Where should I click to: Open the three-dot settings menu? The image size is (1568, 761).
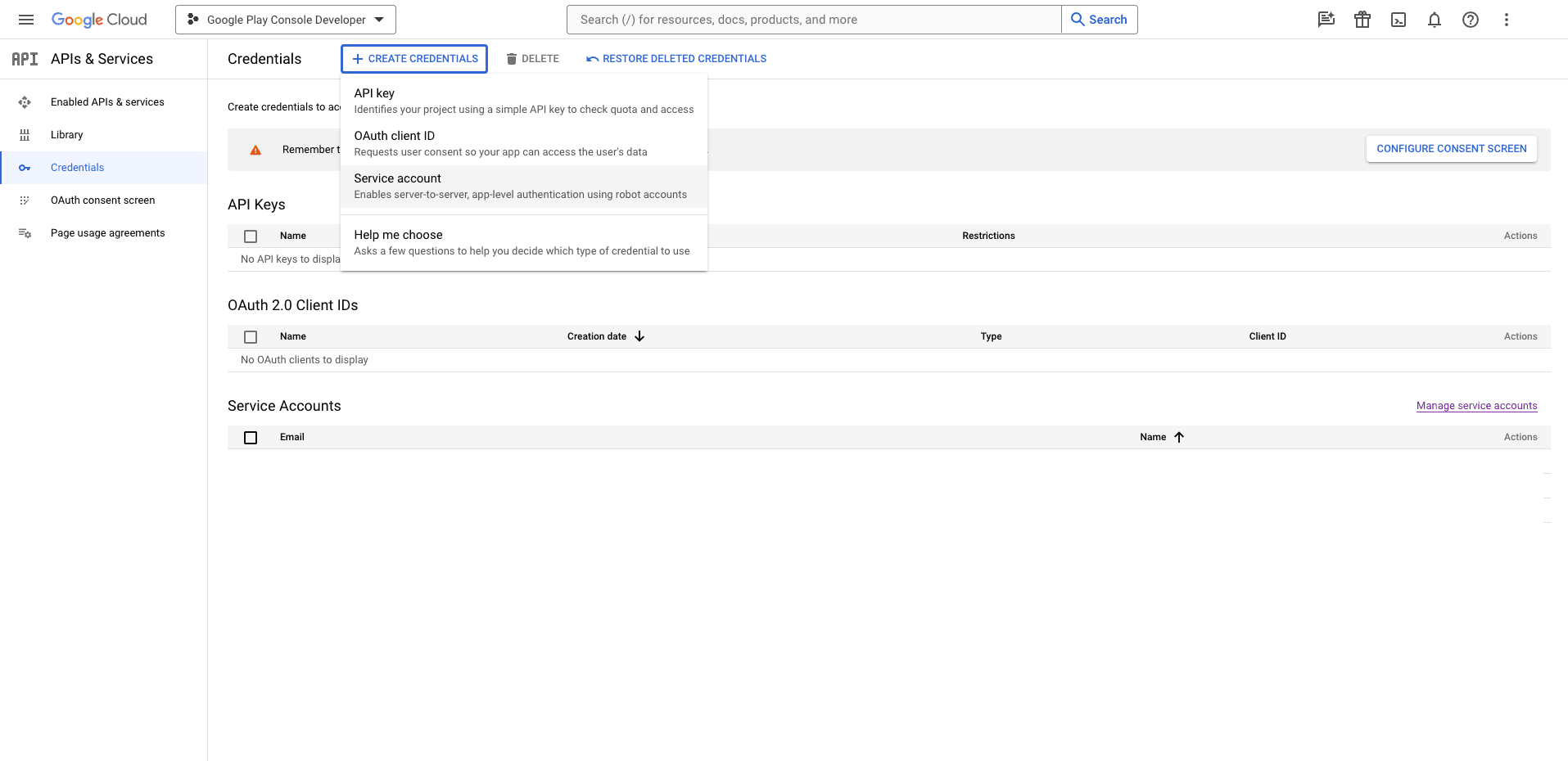[1506, 20]
